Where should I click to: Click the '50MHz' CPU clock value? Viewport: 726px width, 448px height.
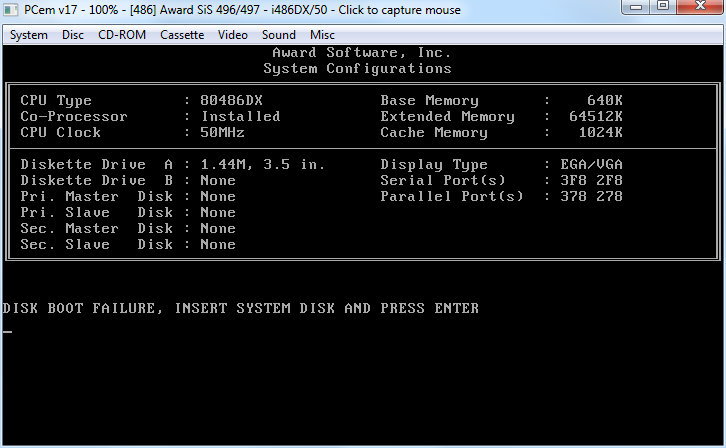[x=222, y=132]
